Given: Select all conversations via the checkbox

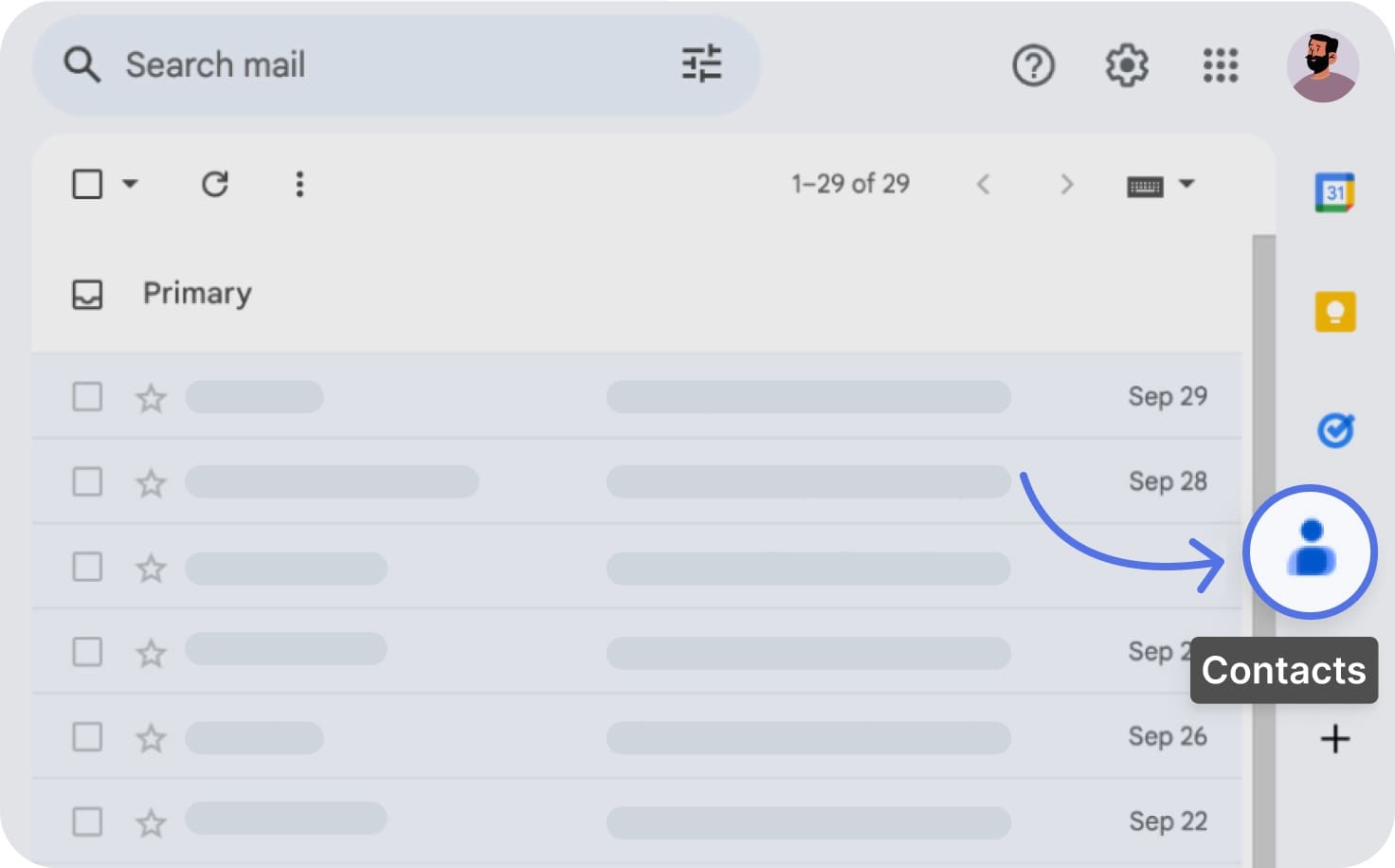Looking at the screenshot, I should coord(85,184).
